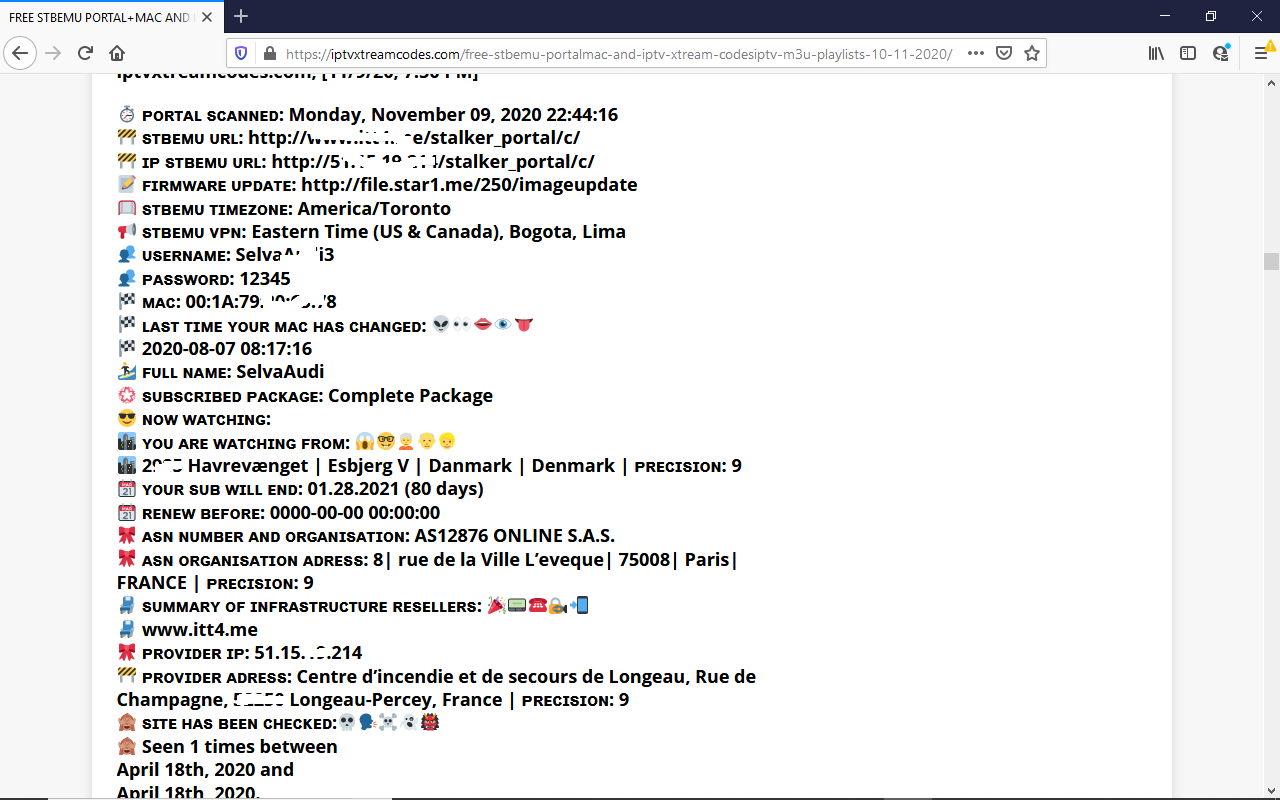Click password value 12345
This screenshot has height=800, width=1280.
coord(265,279)
